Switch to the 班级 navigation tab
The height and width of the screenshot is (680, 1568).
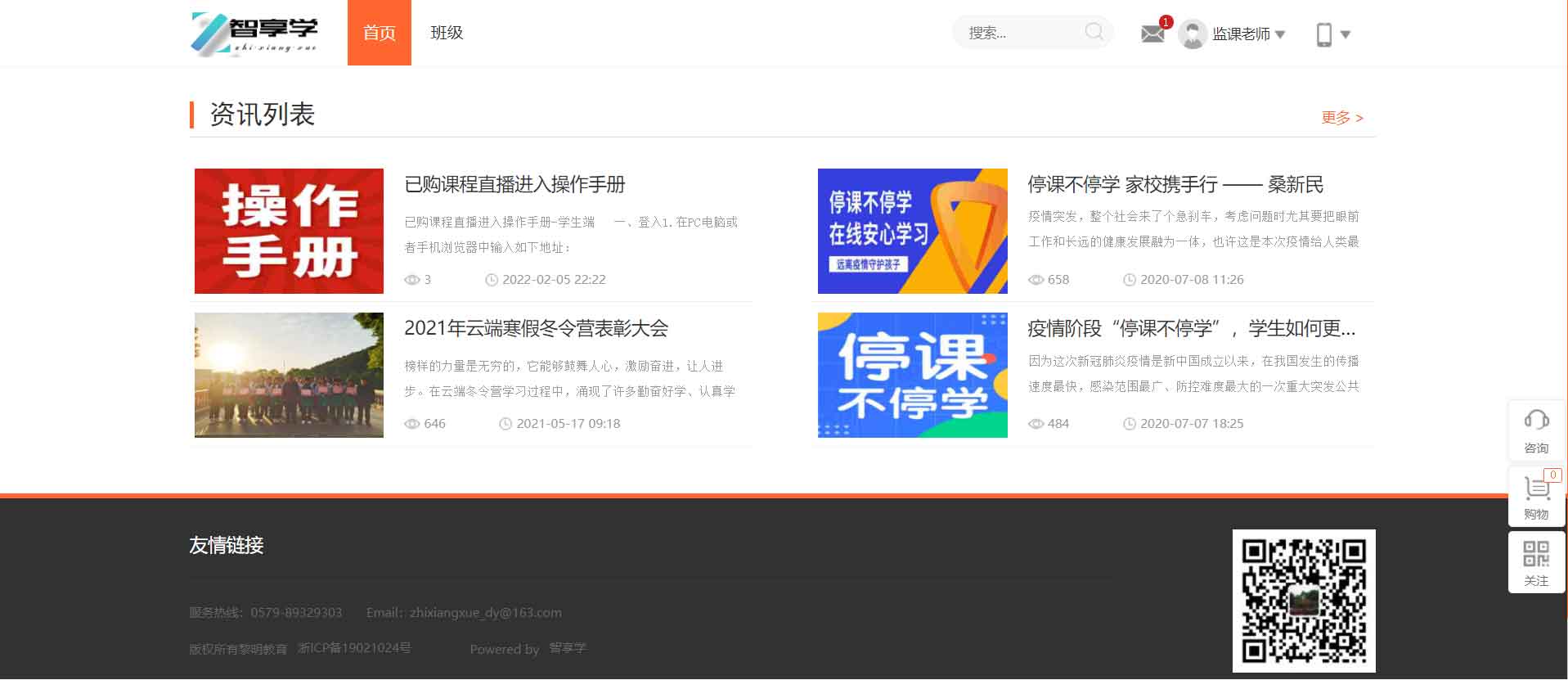tap(447, 33)
